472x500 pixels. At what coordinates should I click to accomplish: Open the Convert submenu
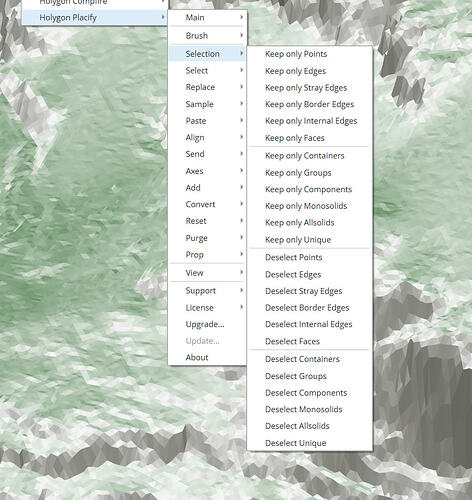[x=207, y=204]
